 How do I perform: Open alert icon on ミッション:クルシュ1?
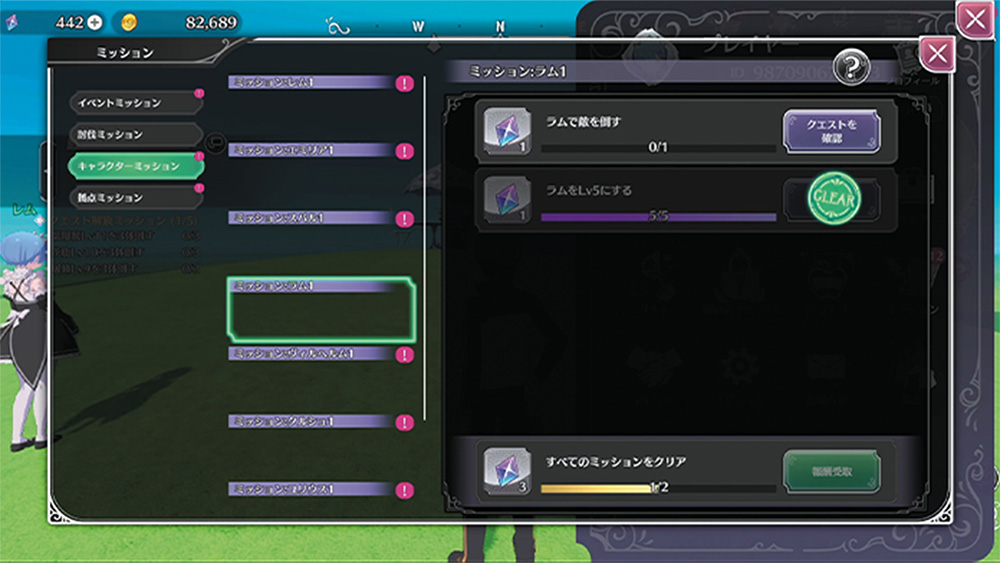tap(404, 422)
